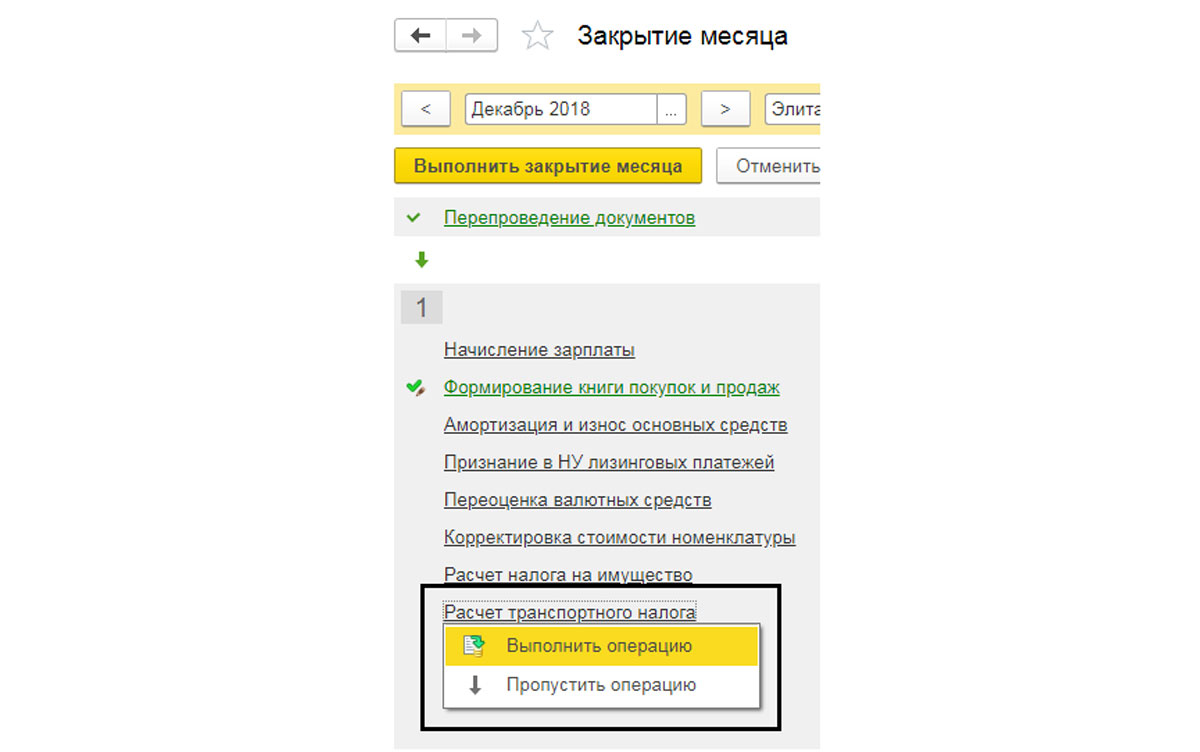Image resolution: width=1200 pixels, height=752 pixels.
Task: Open 'Переоценка валютных средств' operation
Action: 578,500
